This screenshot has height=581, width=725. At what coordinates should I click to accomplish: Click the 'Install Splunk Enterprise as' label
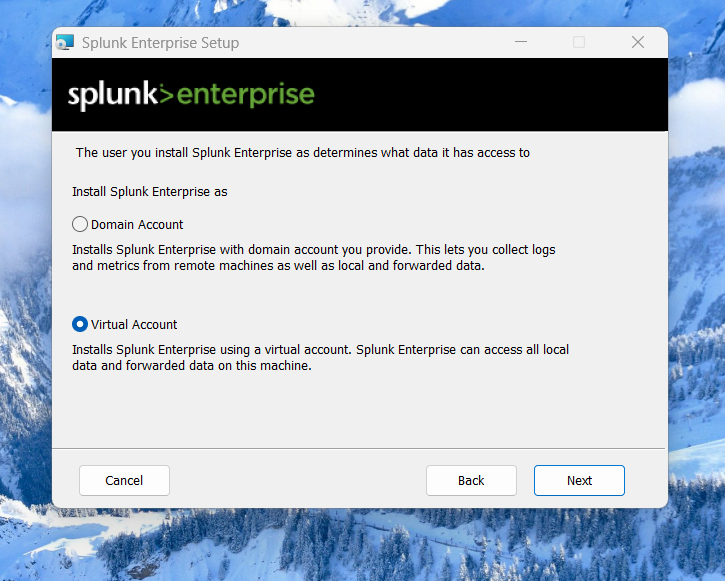(x=150, y=192)
